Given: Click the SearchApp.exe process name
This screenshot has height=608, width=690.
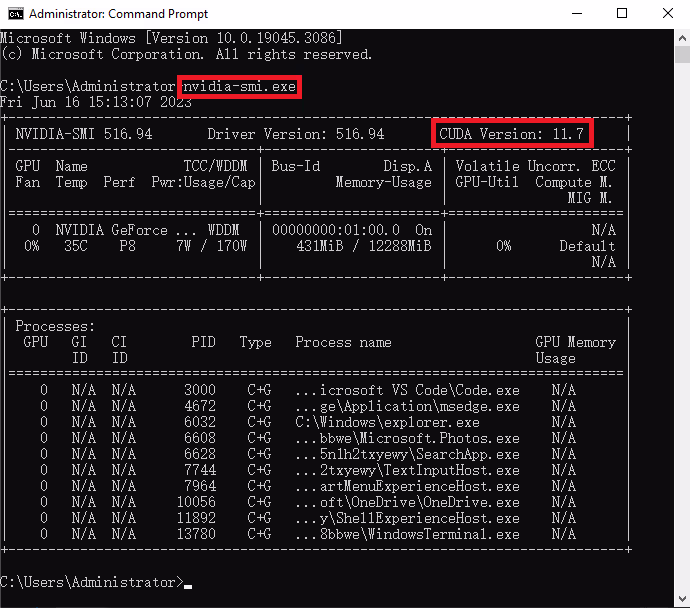Looking at the screenshot, I should (x=407, y=454).
